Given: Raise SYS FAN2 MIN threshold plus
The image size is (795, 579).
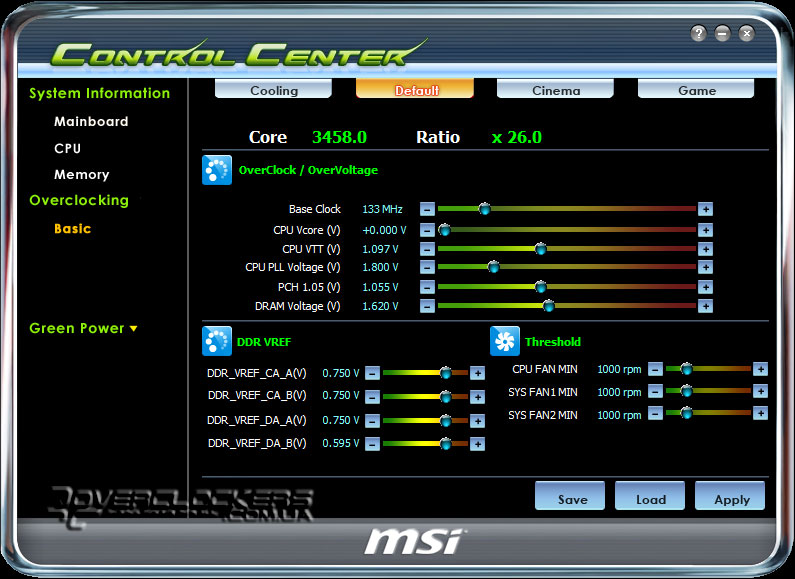Looking at the screenshot, I should [x=760, y=414].
